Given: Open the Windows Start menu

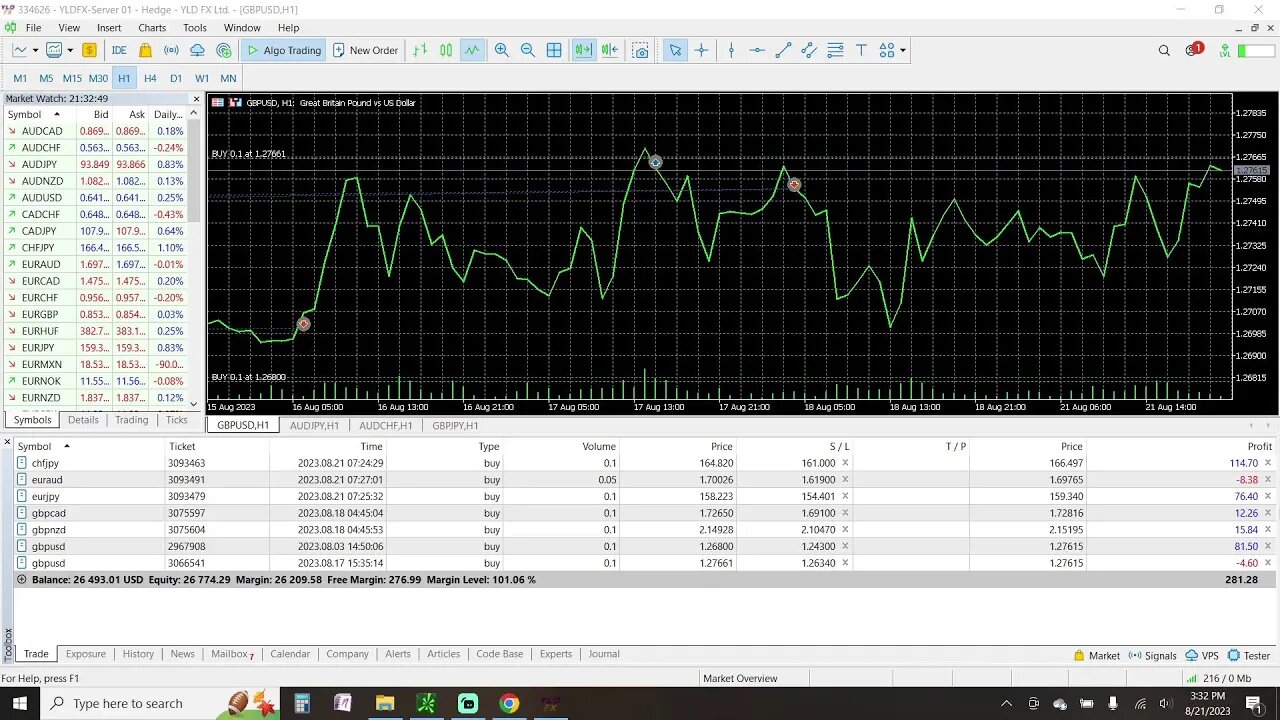Looking at the screenshot, I should point(20,703).
